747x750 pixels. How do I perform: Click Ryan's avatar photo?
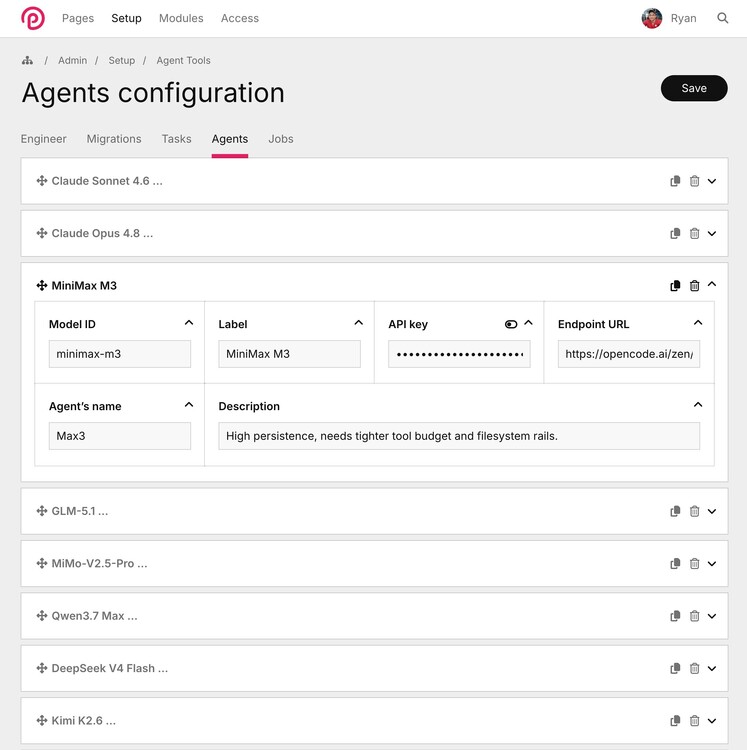(652, 18)
